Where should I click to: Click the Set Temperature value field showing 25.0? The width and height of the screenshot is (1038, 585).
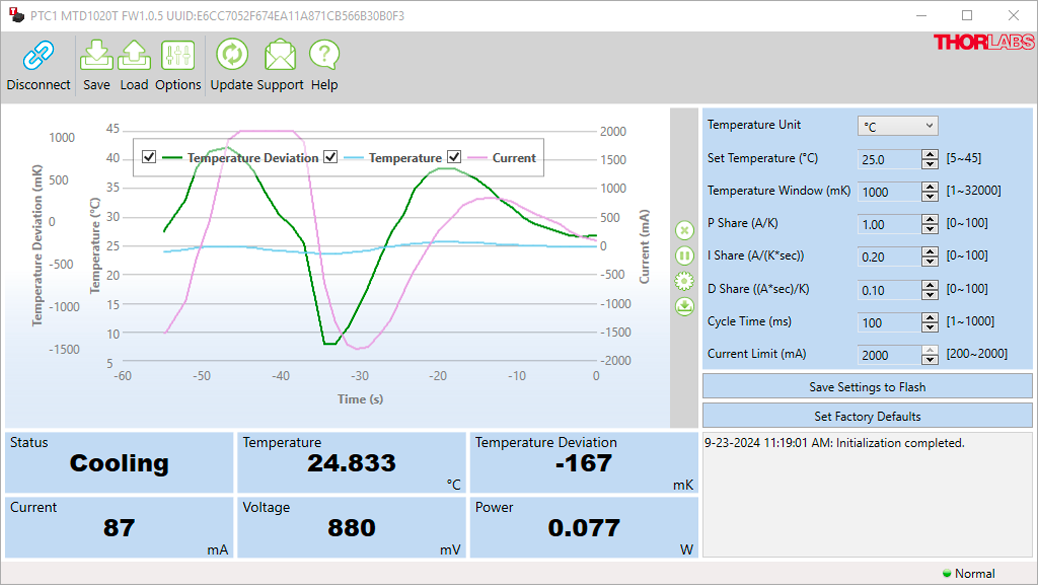tap(889, 159)
